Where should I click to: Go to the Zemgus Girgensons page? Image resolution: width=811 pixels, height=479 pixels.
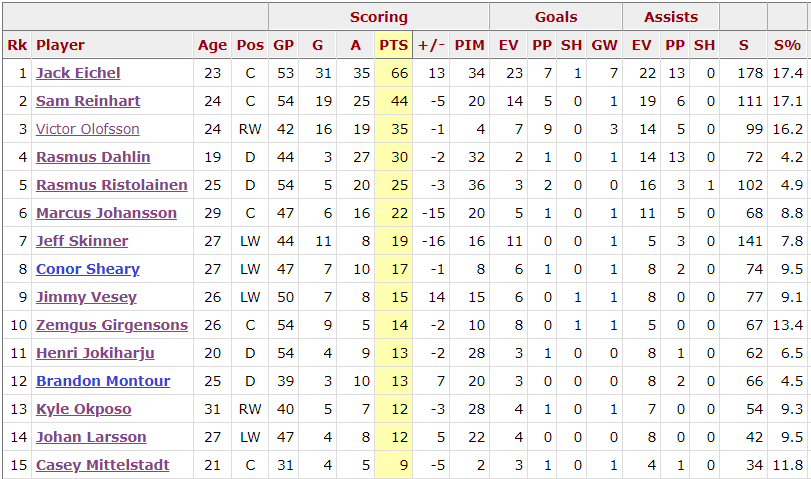click(x=112, y=325)
